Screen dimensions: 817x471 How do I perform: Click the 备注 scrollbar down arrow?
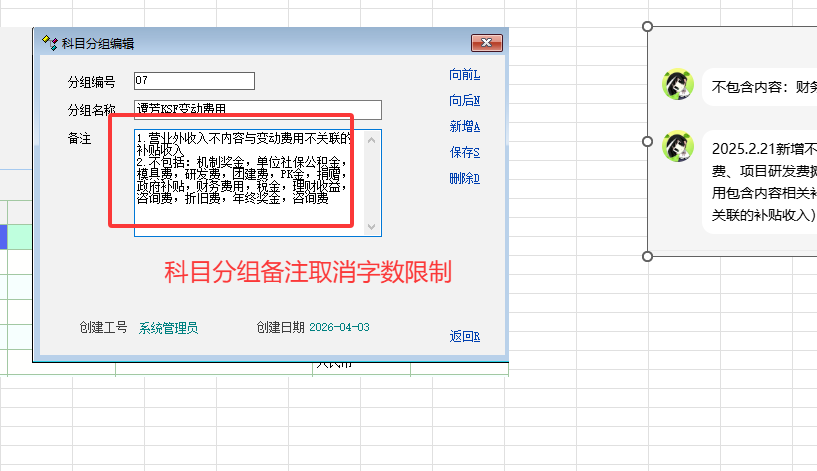[x=373, y=228]
